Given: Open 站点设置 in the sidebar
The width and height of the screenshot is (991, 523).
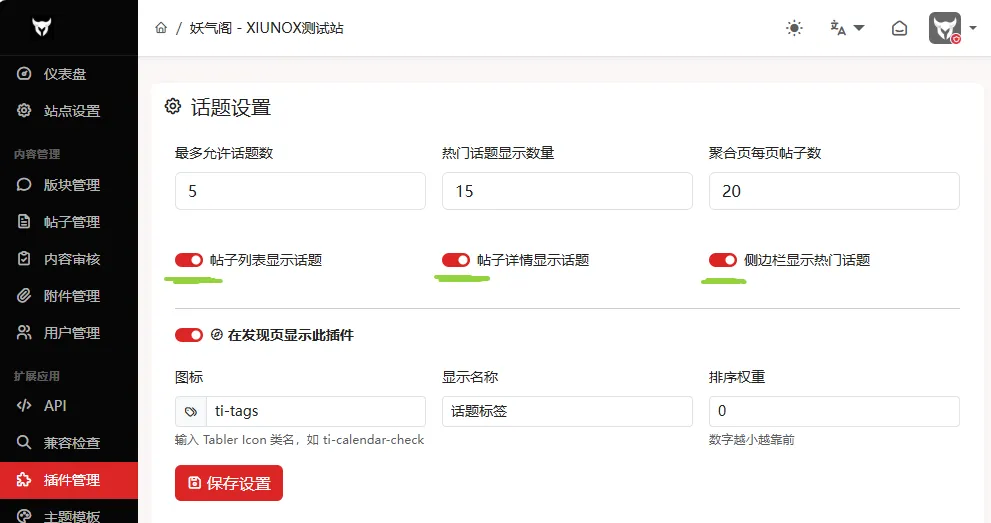Looking at the screenshot, I should (x=69, y=111).
